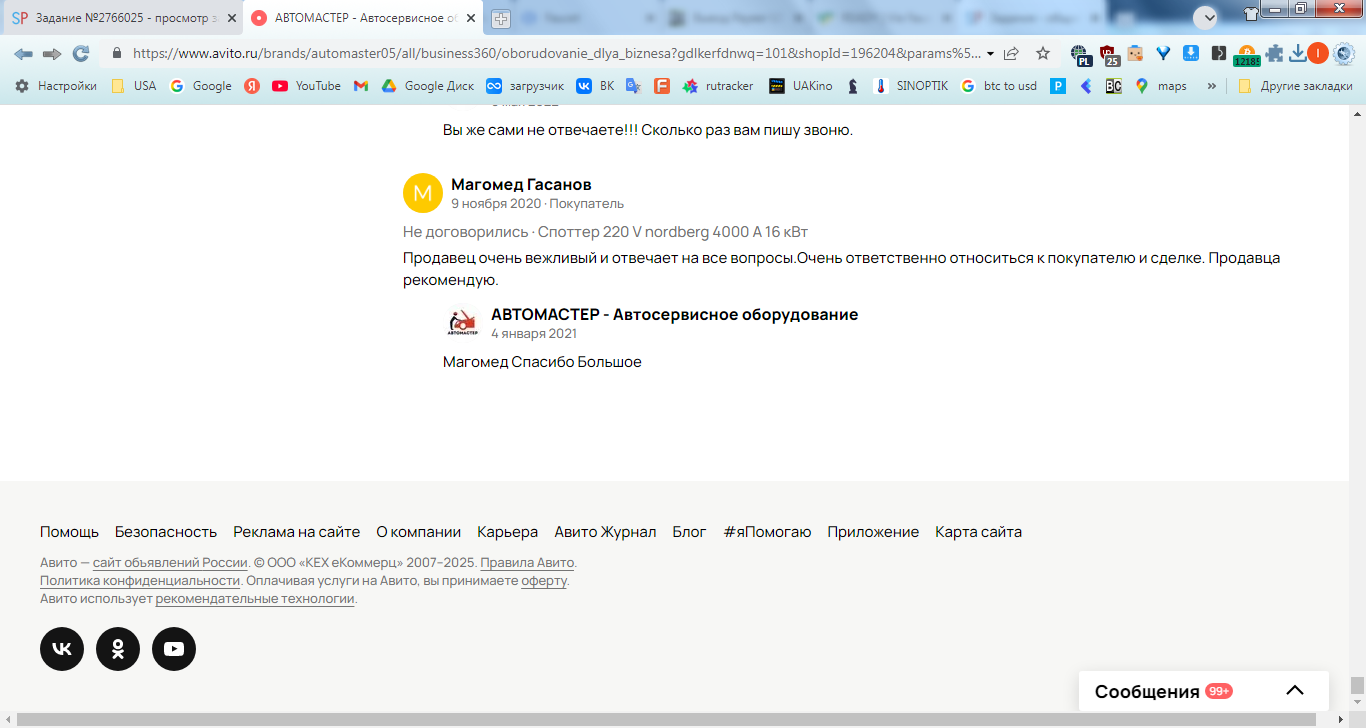Focus the address bar URL field
1366x728 pixels.
pos(555,53)
